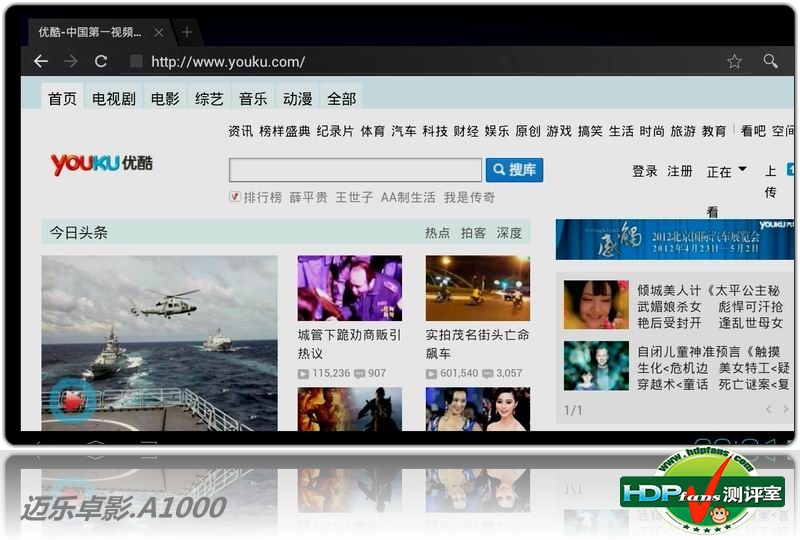Open the 2012北京国际汽车展览会 banner
800x540 pixels.
[x=674, y=240]
